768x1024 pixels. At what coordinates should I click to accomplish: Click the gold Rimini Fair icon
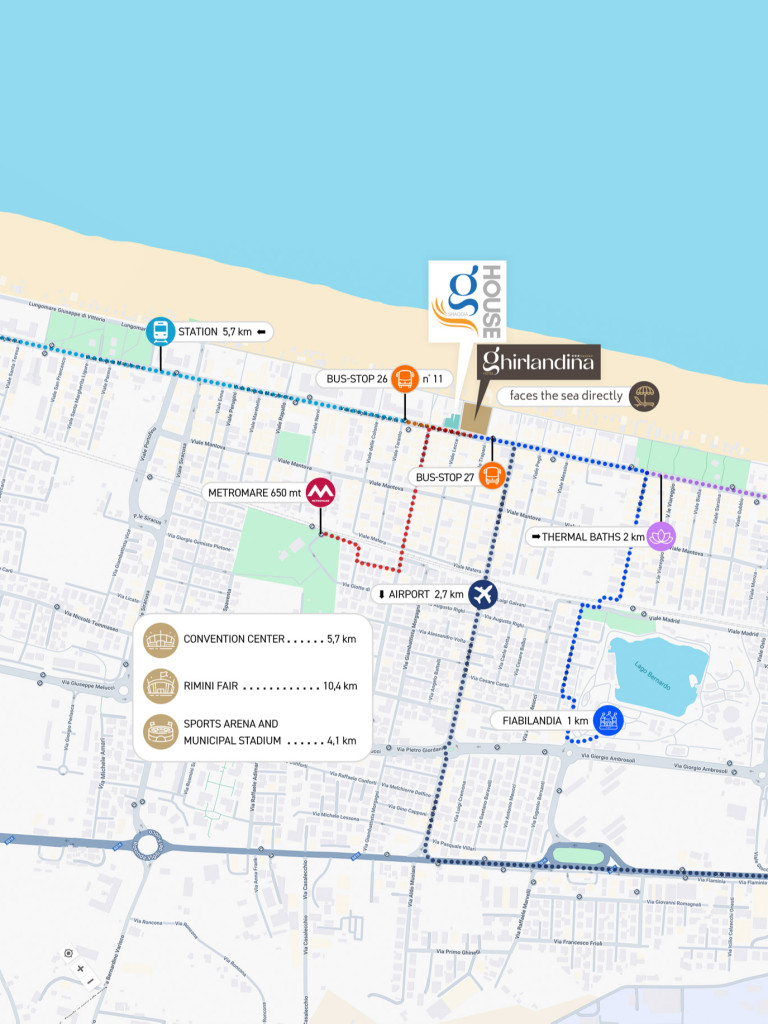[161, 686]
